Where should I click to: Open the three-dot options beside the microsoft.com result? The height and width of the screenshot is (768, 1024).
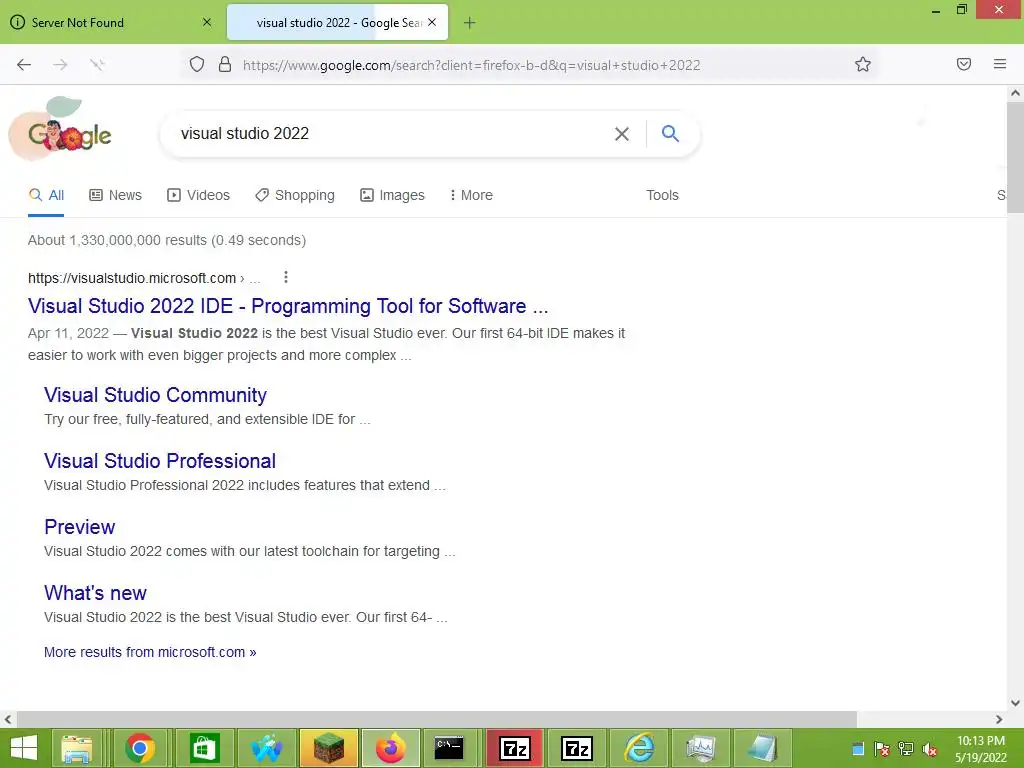click(x=285, y=278)
